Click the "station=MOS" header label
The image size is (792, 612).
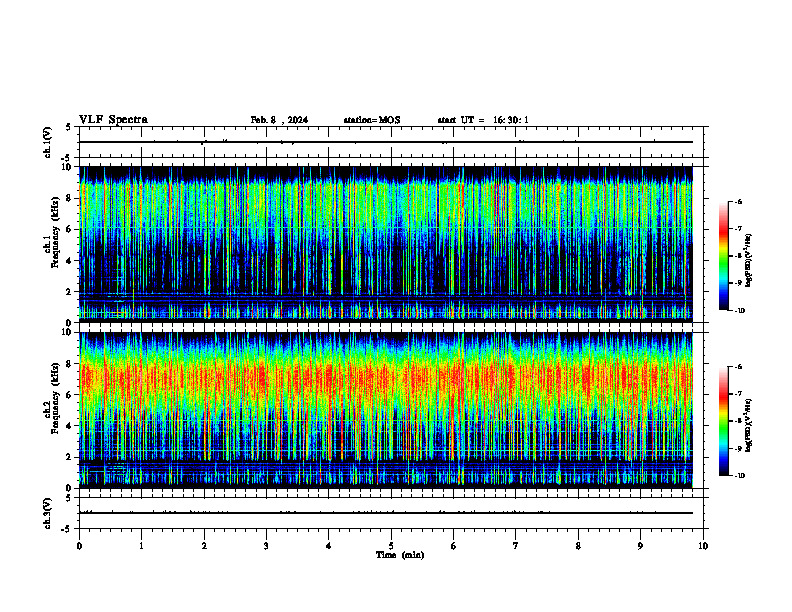click(372, 120)
